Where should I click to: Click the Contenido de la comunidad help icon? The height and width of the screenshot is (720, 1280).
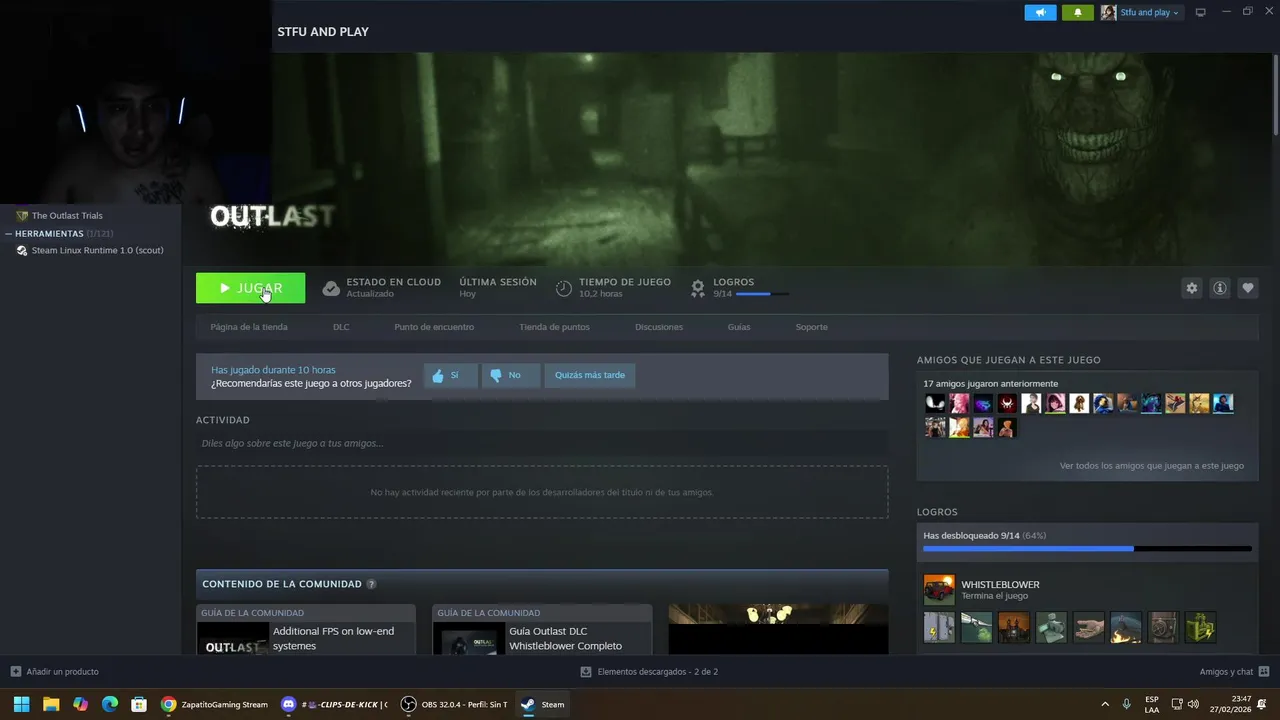click(371, 584)
